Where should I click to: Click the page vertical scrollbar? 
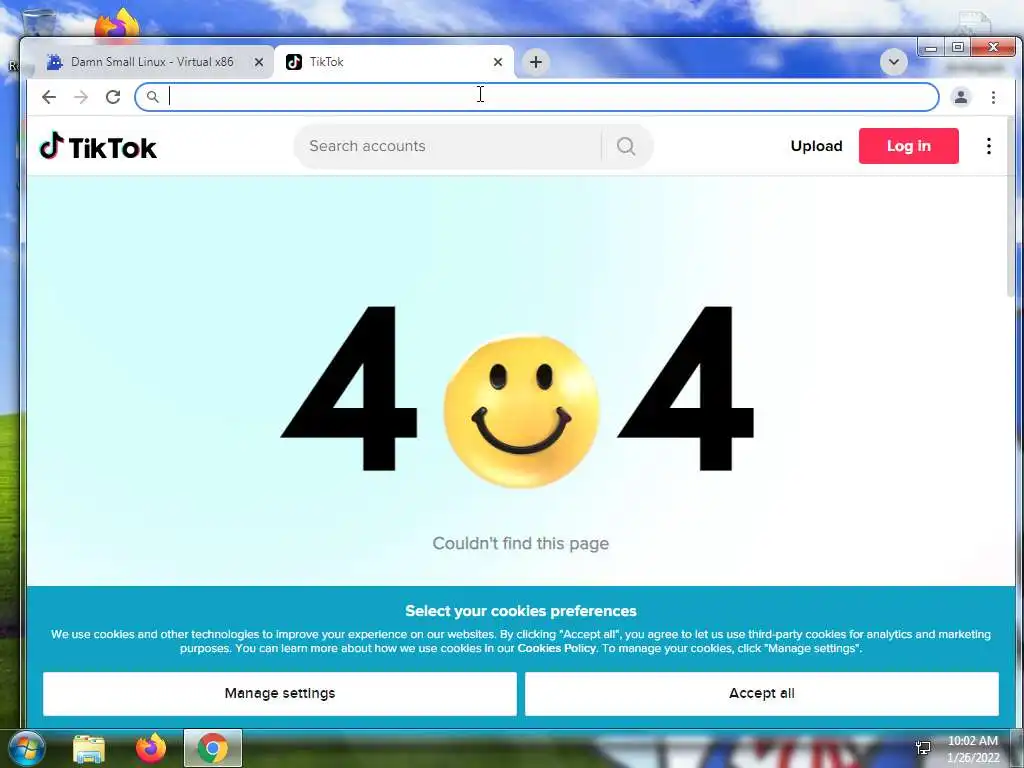pyautogui.click(x=1012, y=209)
